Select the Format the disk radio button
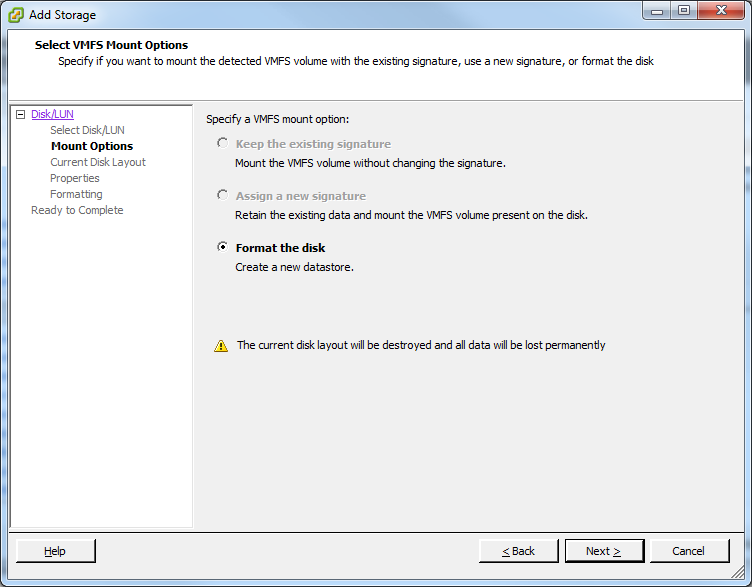This screenshot has height=587, width=752. (x=222, y=247)
